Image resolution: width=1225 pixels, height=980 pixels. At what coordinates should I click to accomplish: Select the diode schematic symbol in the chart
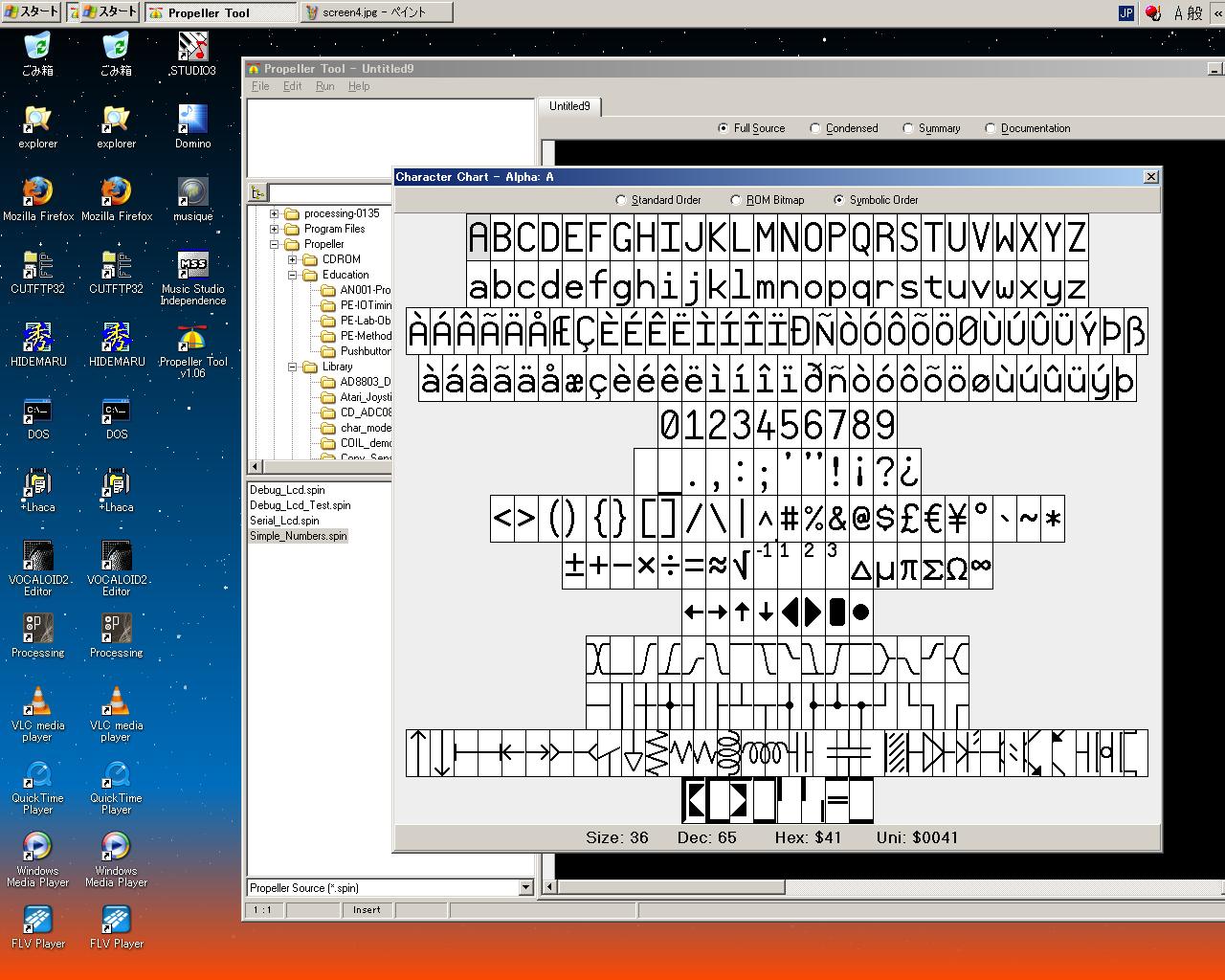pos(933,753)
